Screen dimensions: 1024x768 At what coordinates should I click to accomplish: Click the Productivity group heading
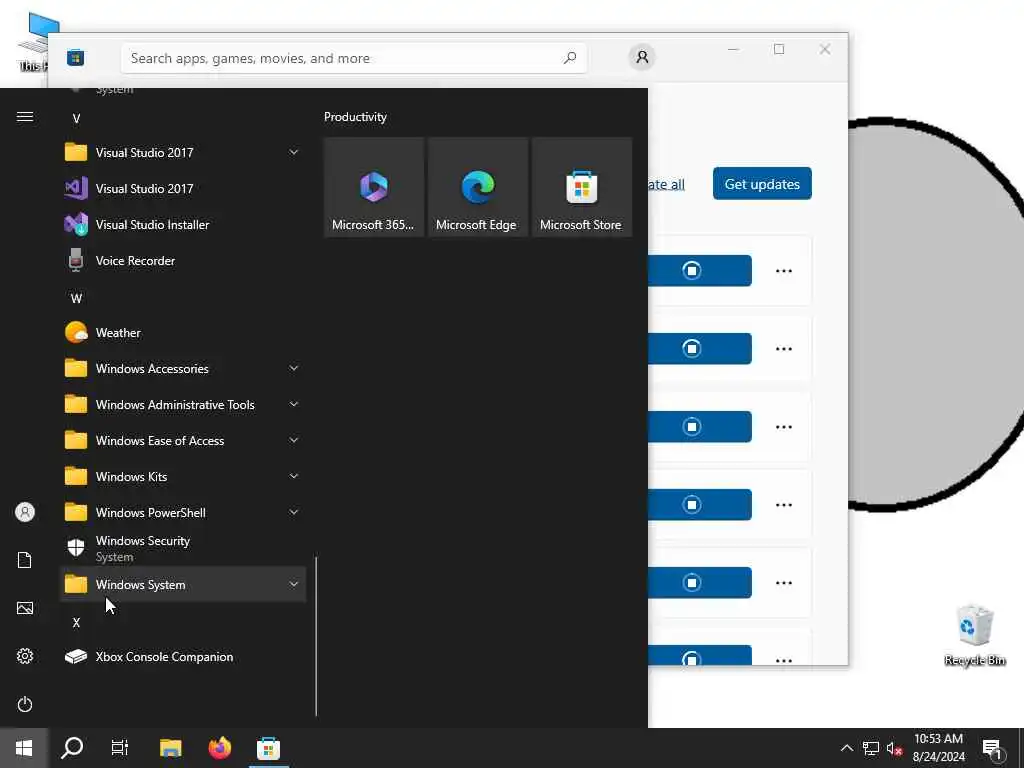[355, 117]
